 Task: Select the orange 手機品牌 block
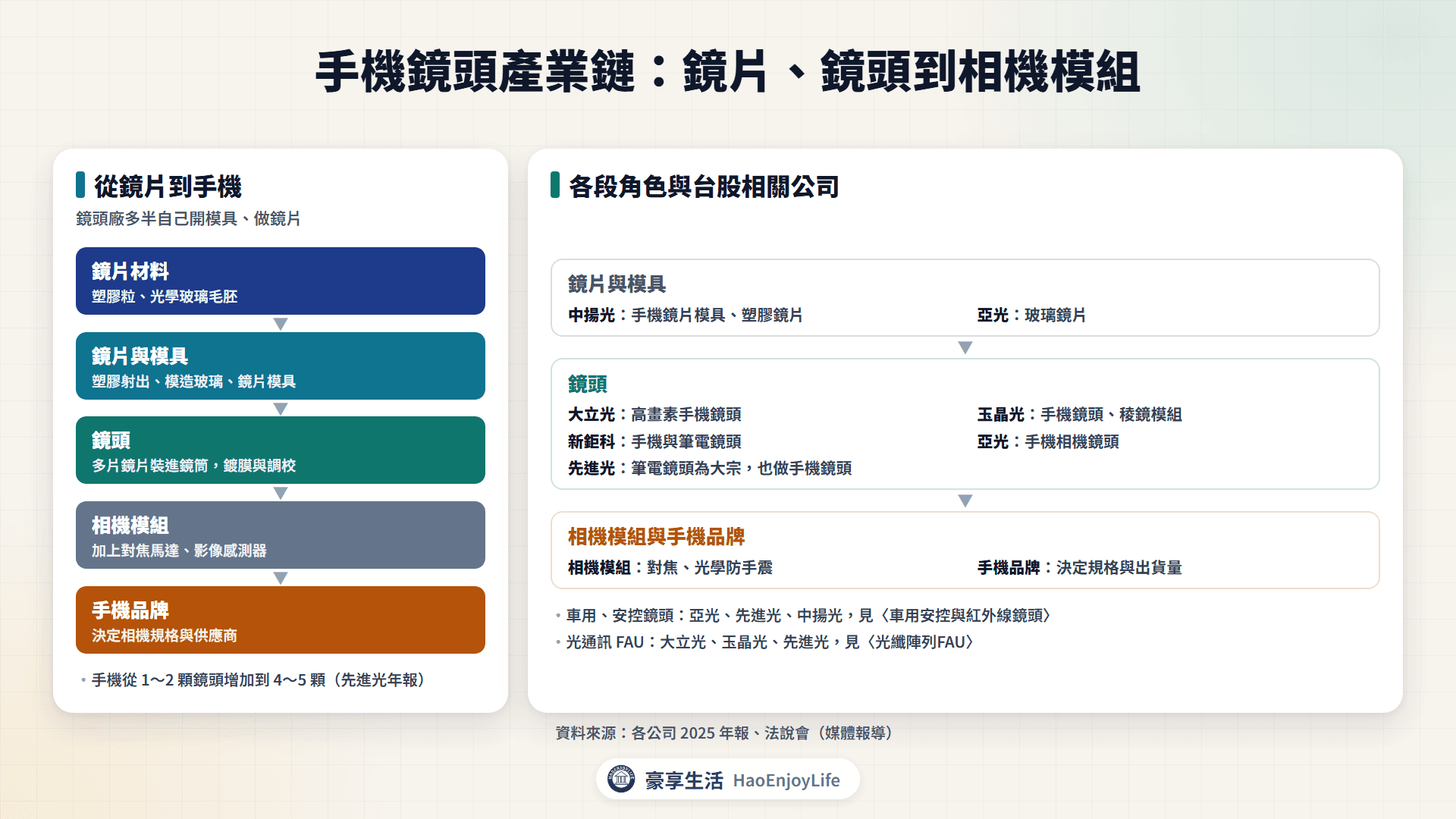pos(281,620)
